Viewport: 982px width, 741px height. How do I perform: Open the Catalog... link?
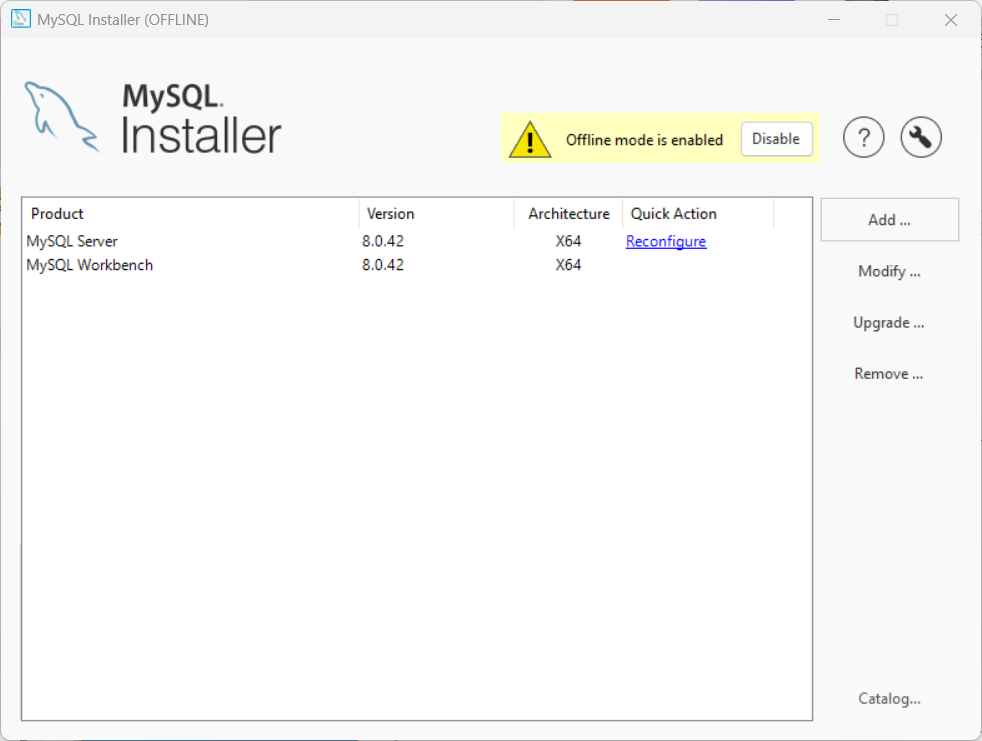tap(889, 698)
